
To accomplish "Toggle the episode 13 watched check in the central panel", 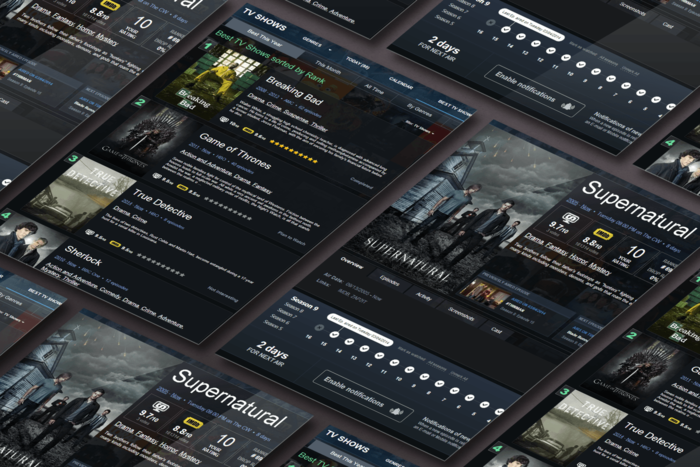I will (x=364, y=348).
